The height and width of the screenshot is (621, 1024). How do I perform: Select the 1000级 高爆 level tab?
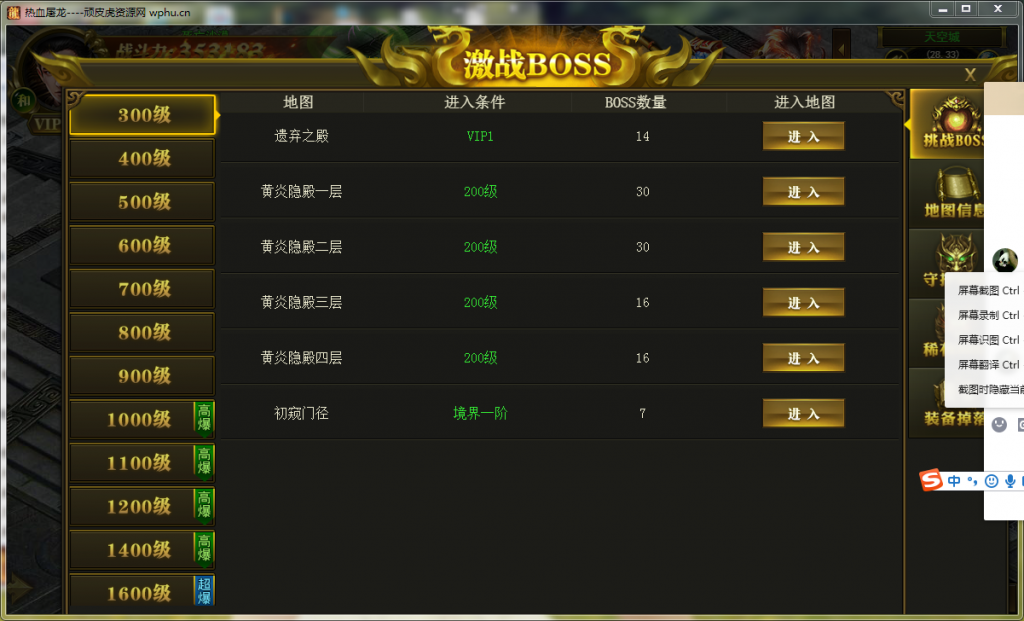[142, 419]
